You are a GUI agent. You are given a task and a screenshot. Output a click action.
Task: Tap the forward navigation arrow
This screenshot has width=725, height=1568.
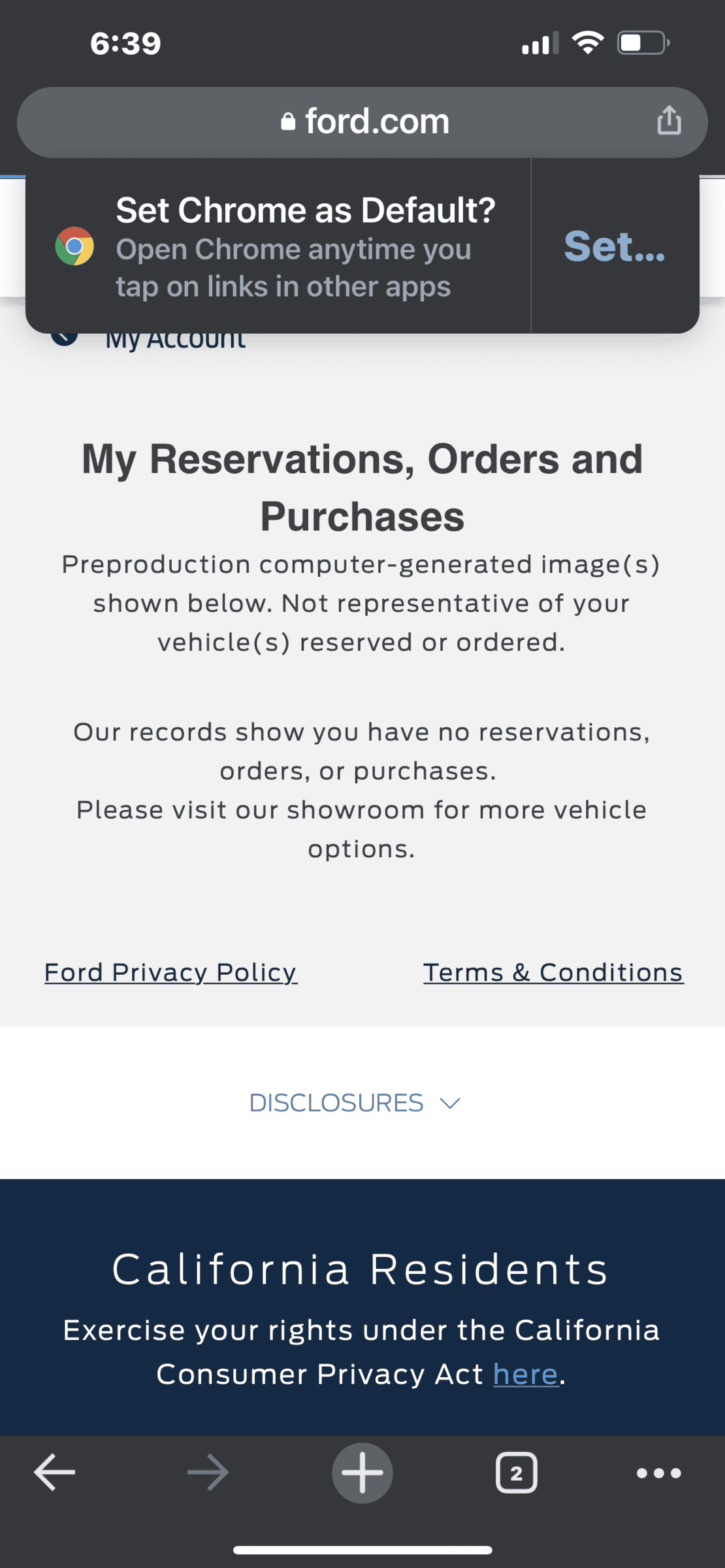tap(208, 1473)
